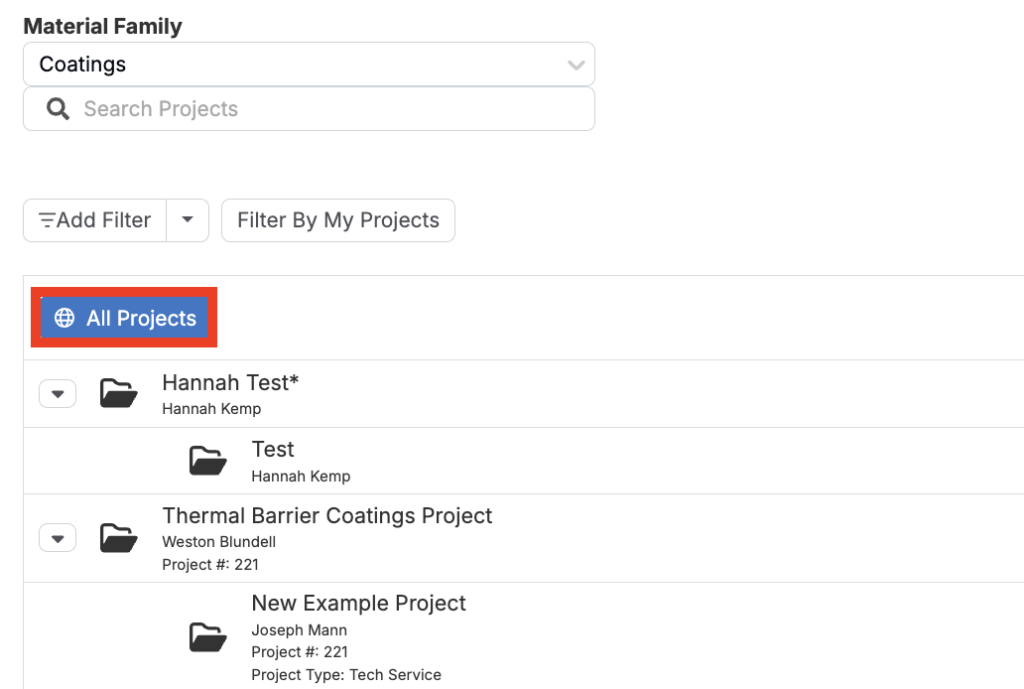Click the filter lines icon on Add Filter

pyautogui.click(x=46, y=220)
